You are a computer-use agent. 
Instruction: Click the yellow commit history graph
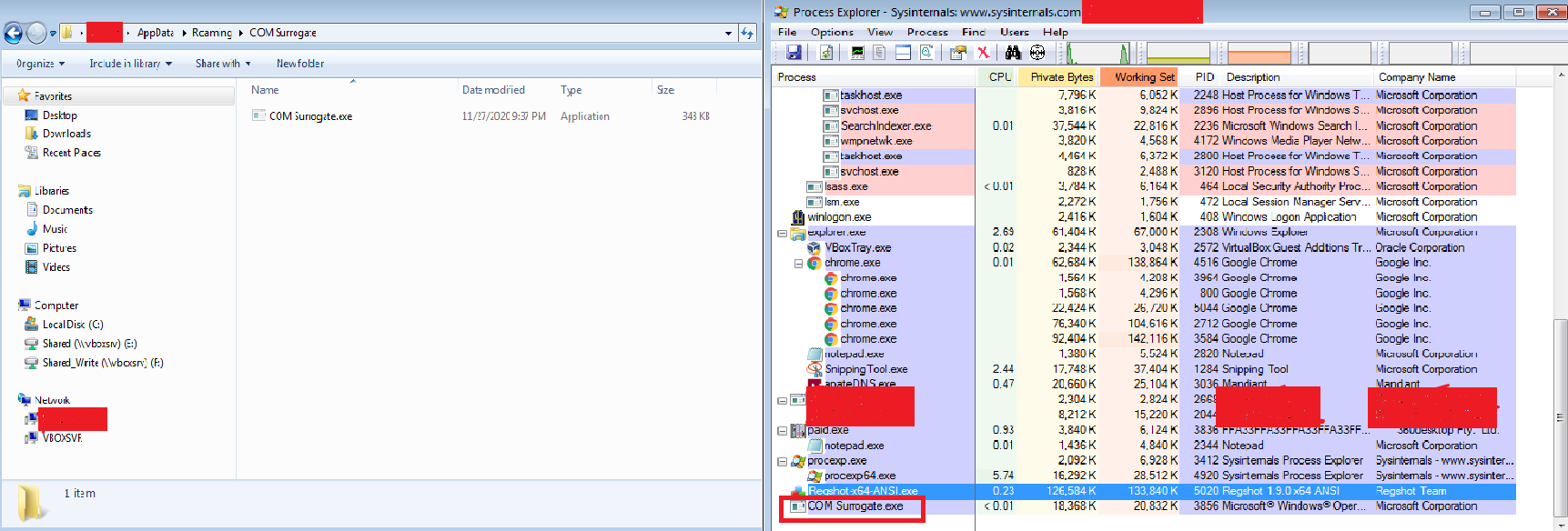point(1179,53)
